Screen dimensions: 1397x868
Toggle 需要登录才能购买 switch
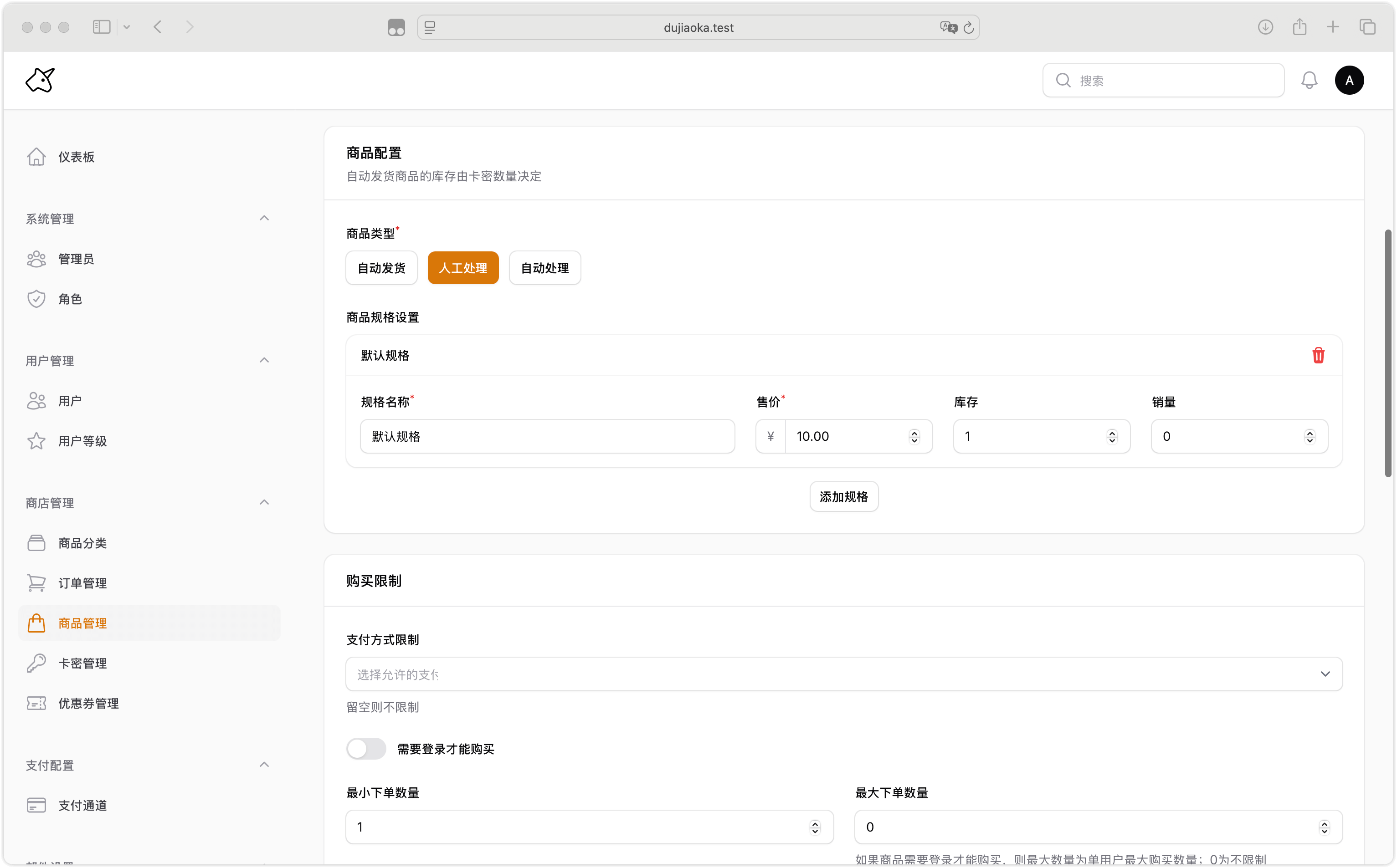366,749
